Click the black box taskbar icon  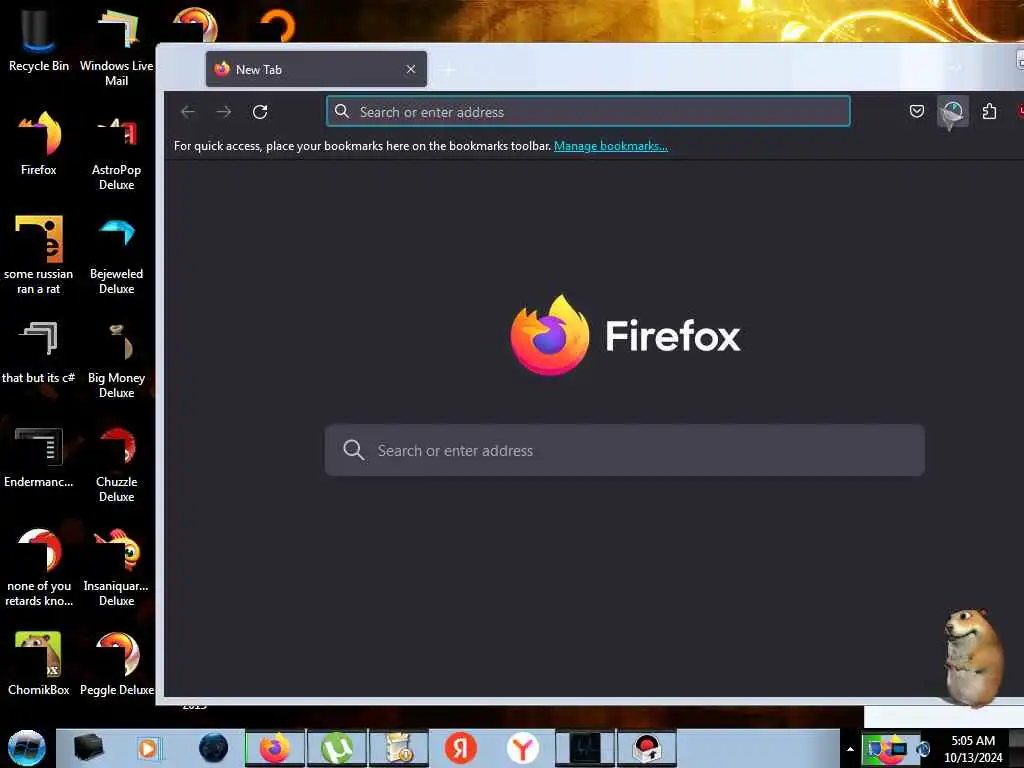(89, 748)
